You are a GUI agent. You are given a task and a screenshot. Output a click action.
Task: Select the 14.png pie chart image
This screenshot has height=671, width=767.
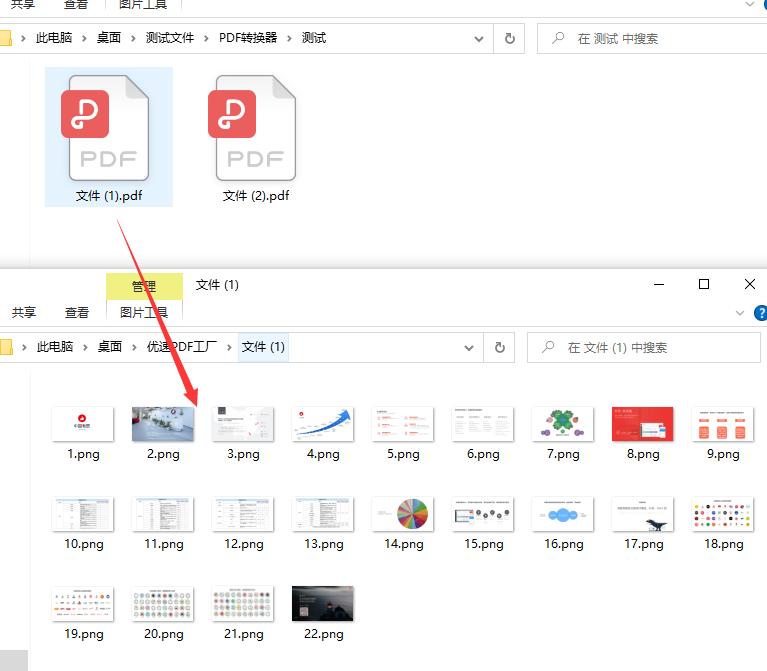(403, 514)
